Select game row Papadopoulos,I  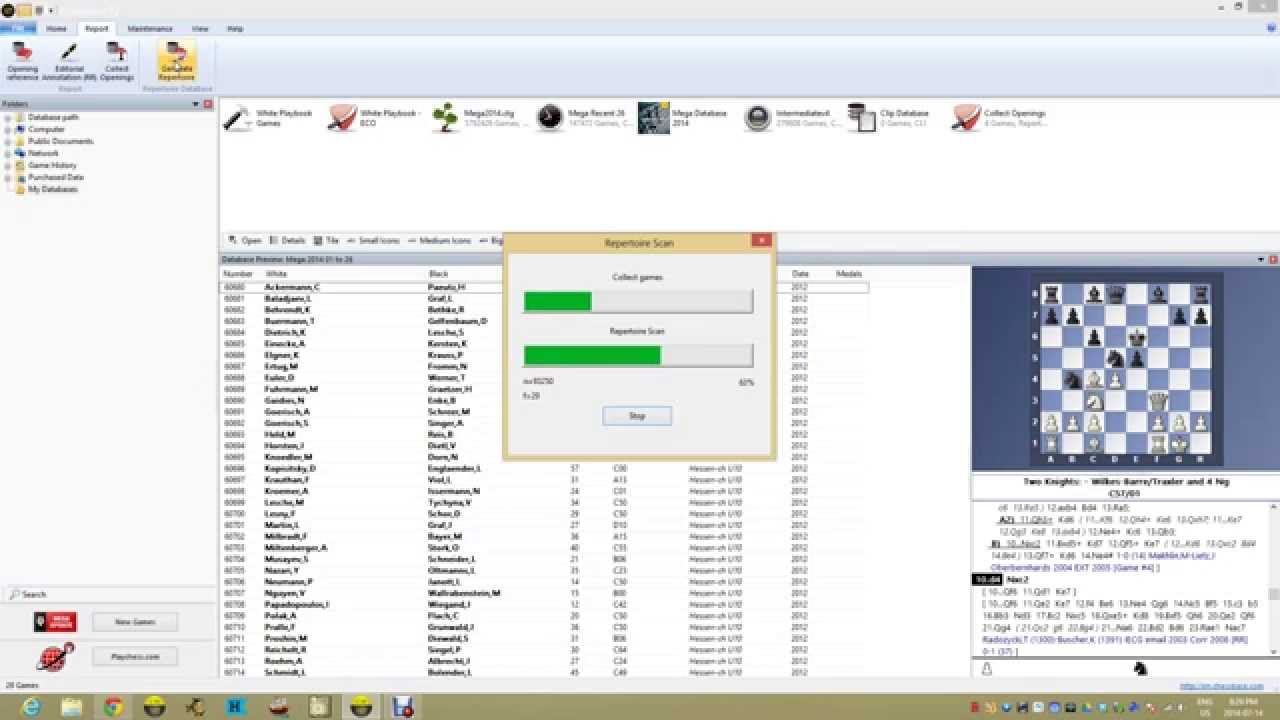[x=543, y=604]
